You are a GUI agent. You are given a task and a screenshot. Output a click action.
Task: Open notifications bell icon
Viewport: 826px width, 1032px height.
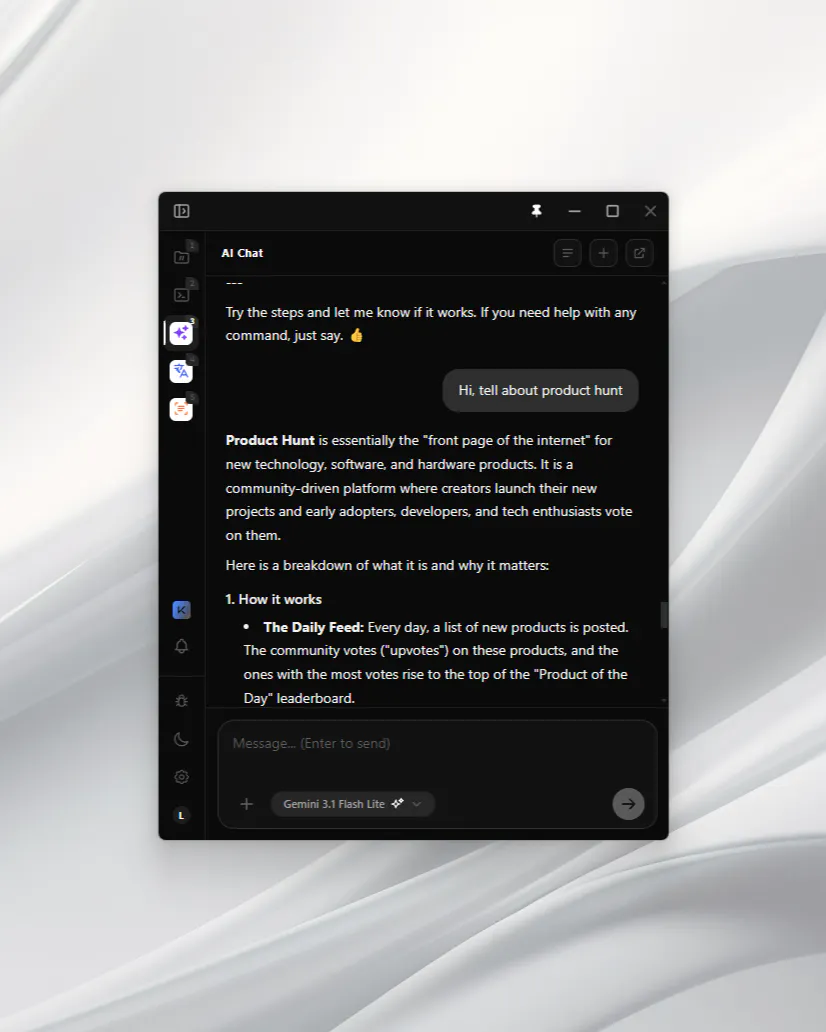(182, 646)
